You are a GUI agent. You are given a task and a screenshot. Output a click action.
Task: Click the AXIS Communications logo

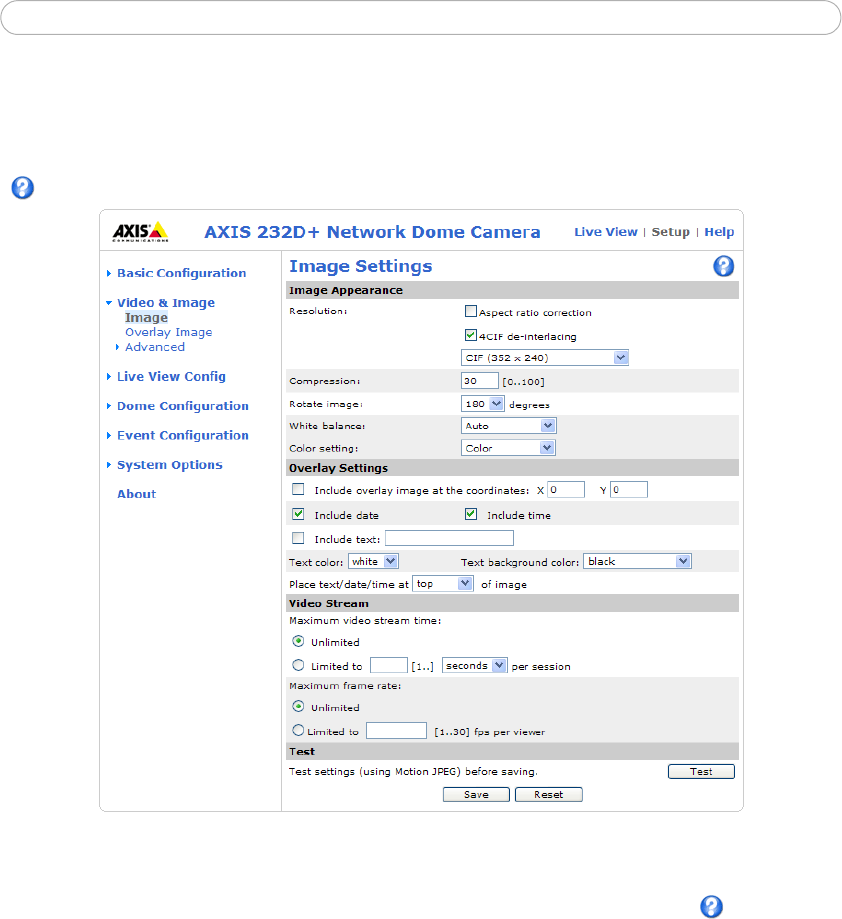(x=140, y=232)
